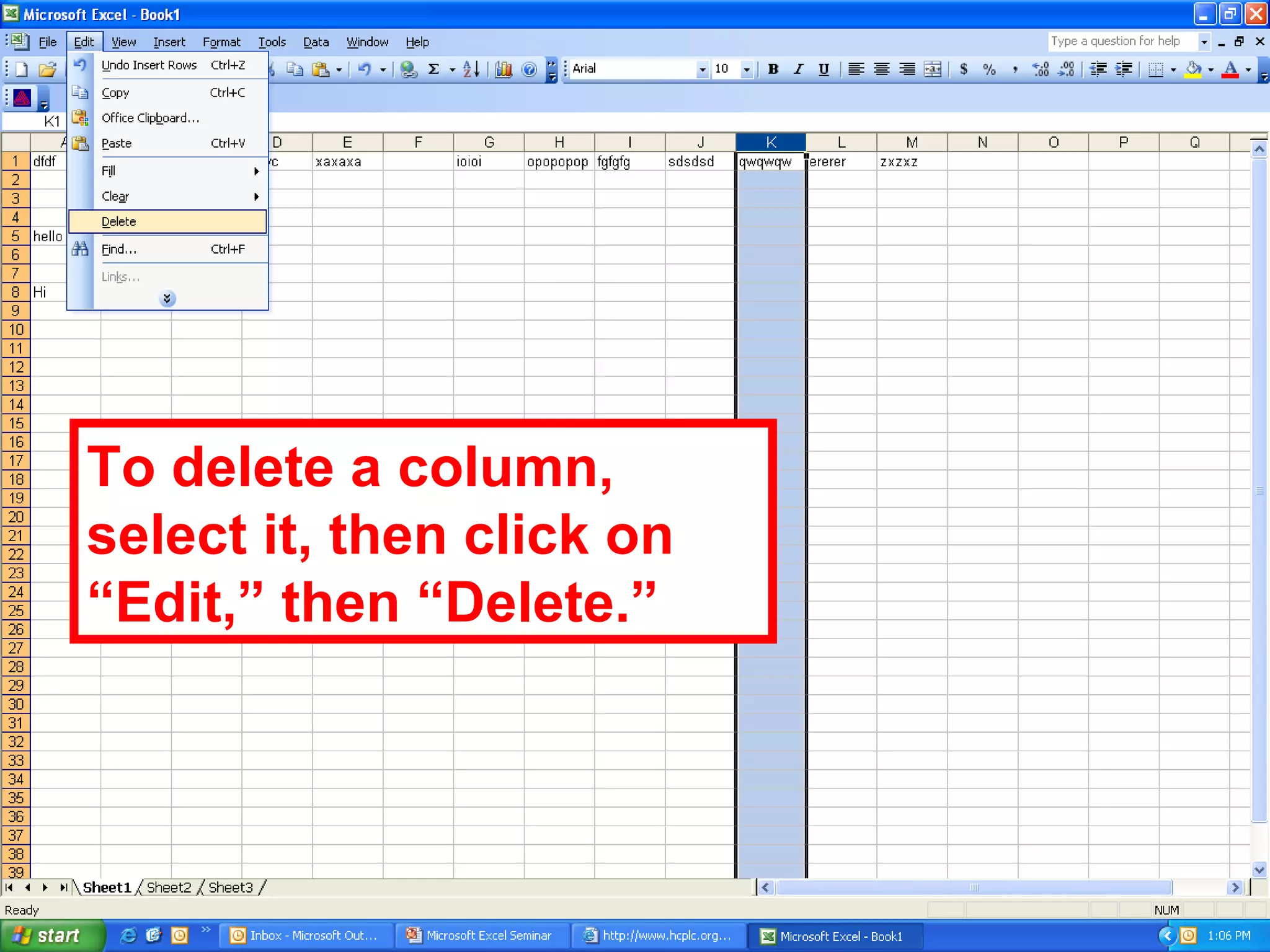Click the Fill Color yellow swatch
Image resolution: width=1270 pixels, height=952 pixels.
coord(1192,69)
